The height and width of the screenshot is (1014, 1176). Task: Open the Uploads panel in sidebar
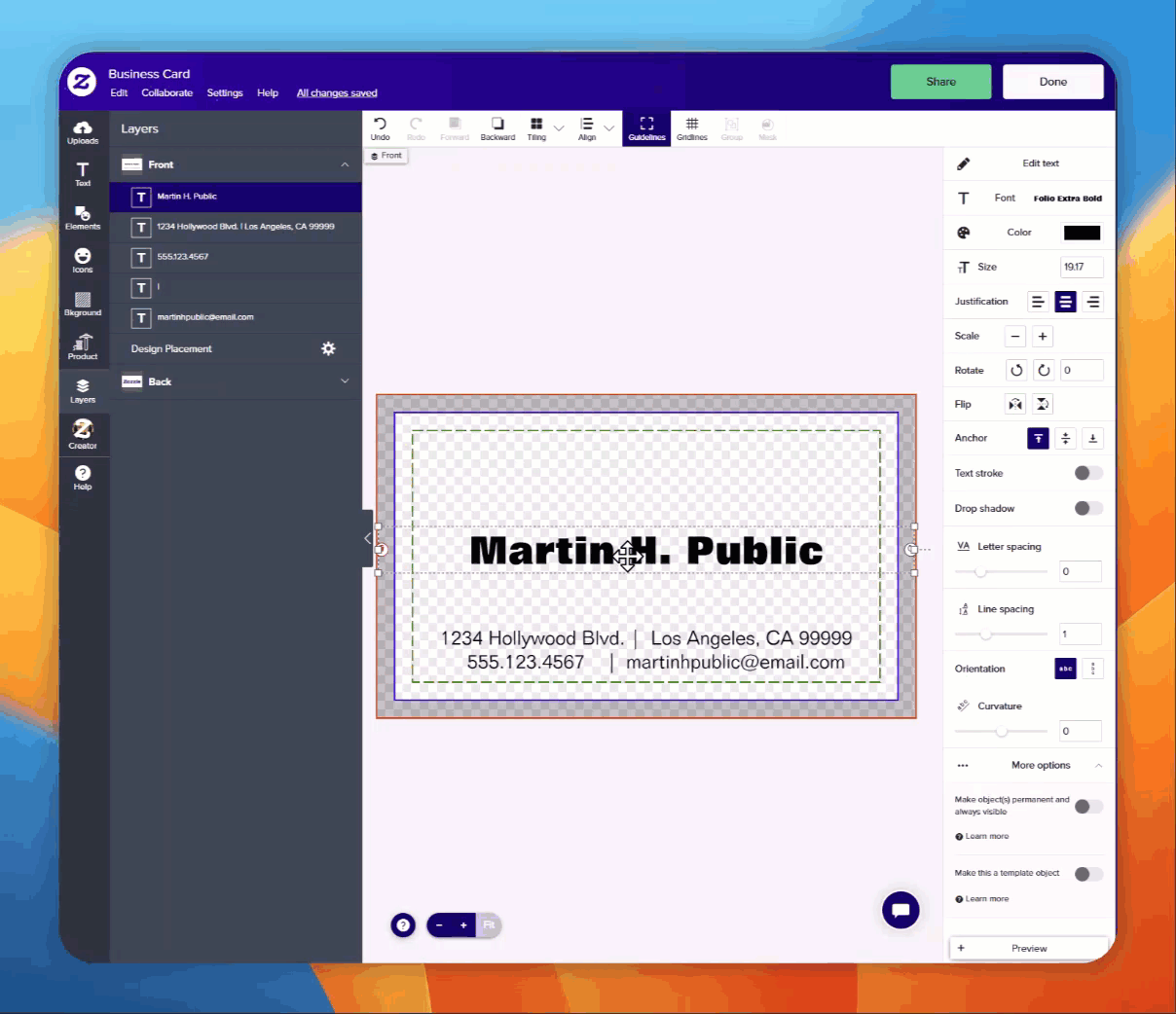coord(83,131)
